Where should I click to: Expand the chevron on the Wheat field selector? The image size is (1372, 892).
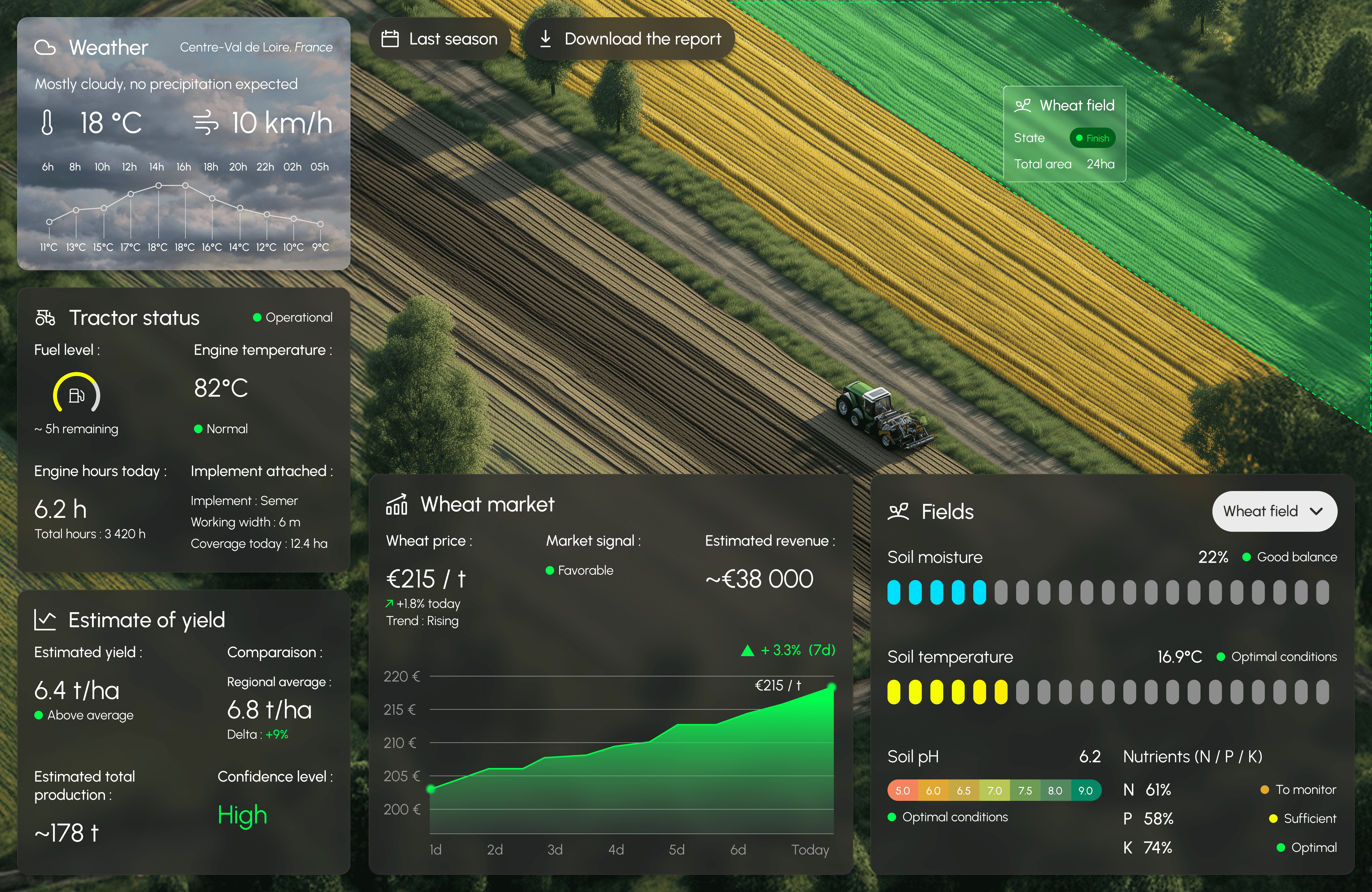[1317, 511]
